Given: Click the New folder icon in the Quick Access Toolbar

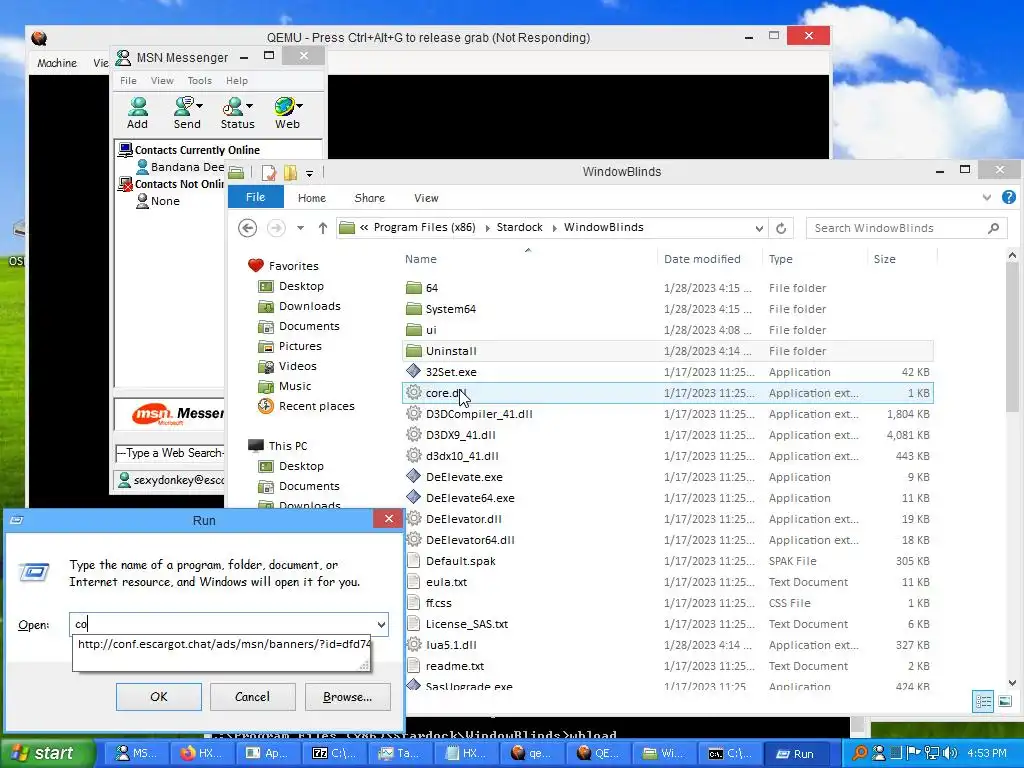Looking at the screenshot, I should [290, 173].
